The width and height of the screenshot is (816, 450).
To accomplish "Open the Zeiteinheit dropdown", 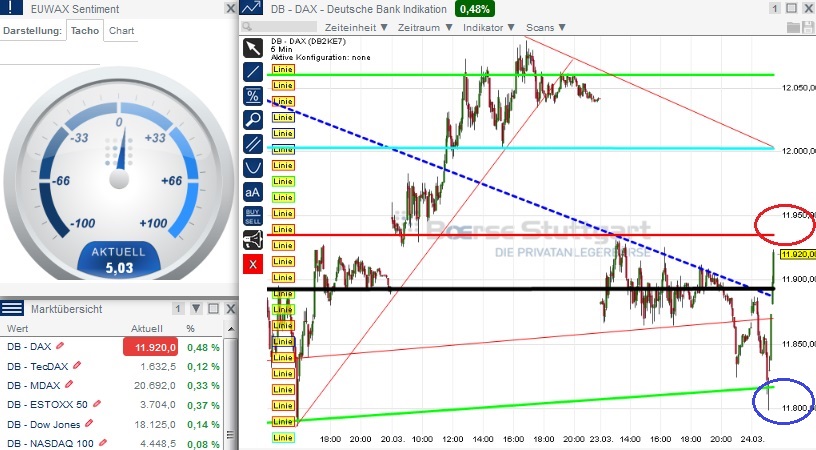I will click(356, 28).
